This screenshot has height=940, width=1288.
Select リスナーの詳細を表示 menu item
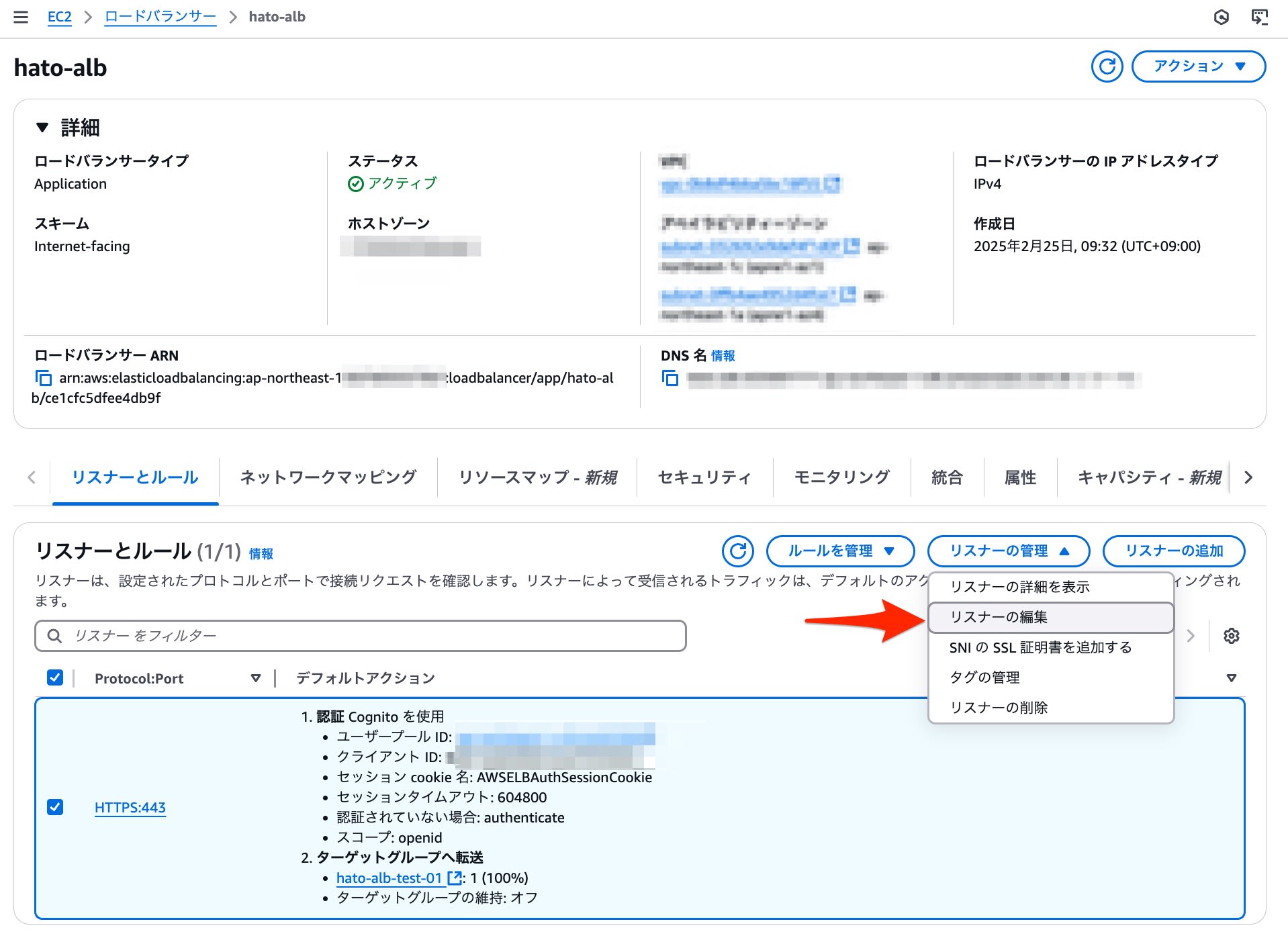(1051, 587)
